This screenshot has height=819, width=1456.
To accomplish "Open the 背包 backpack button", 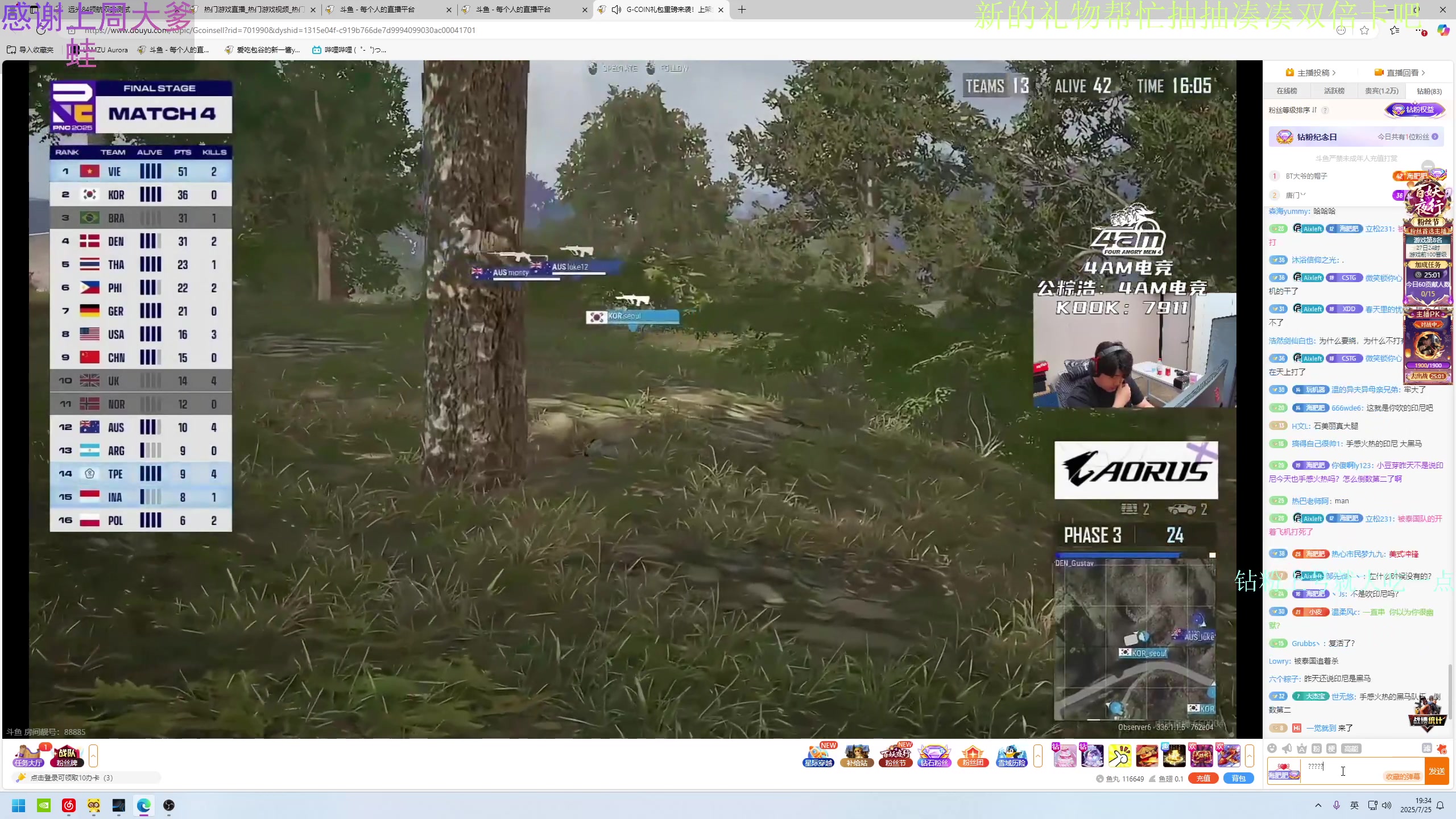I will pos(1239,779).
